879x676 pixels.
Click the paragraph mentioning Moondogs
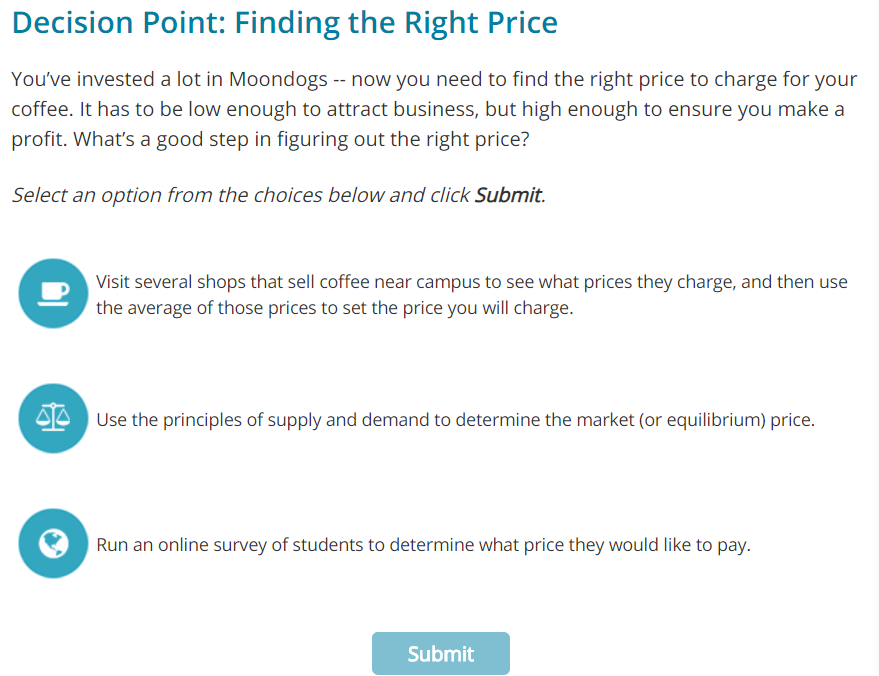point(433,108)
